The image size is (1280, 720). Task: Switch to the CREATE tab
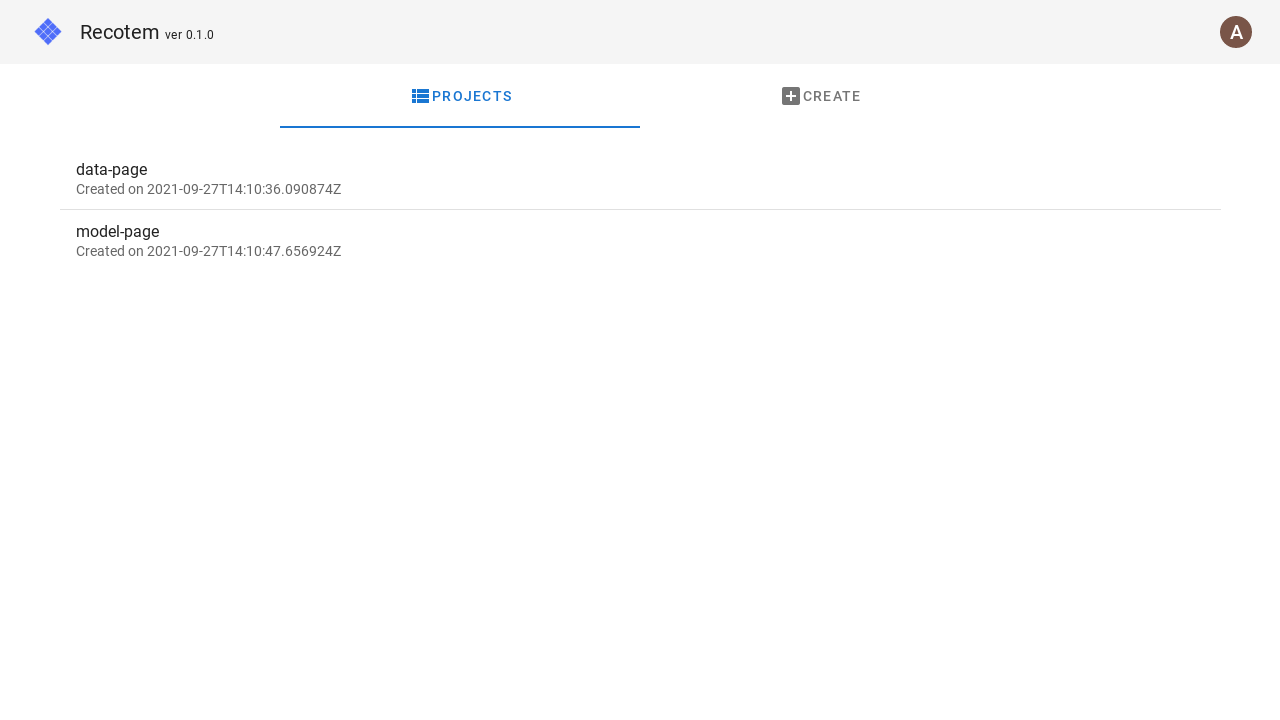(820, 95)
